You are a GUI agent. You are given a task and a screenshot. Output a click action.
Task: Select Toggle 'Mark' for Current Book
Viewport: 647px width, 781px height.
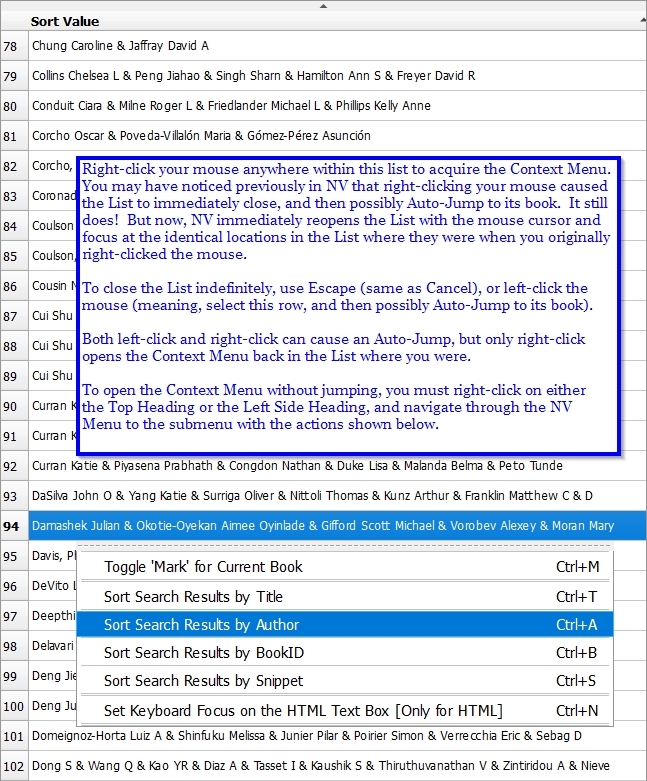345,566
